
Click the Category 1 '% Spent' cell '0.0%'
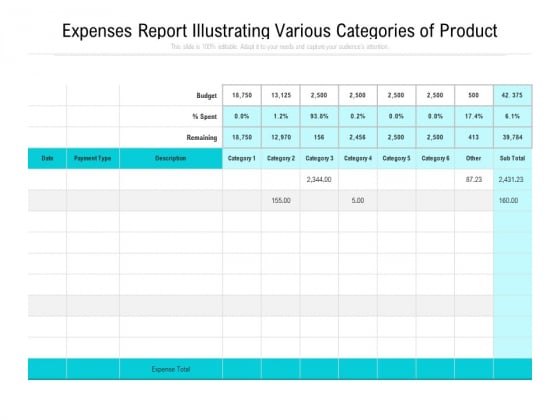tap(242, 116)
